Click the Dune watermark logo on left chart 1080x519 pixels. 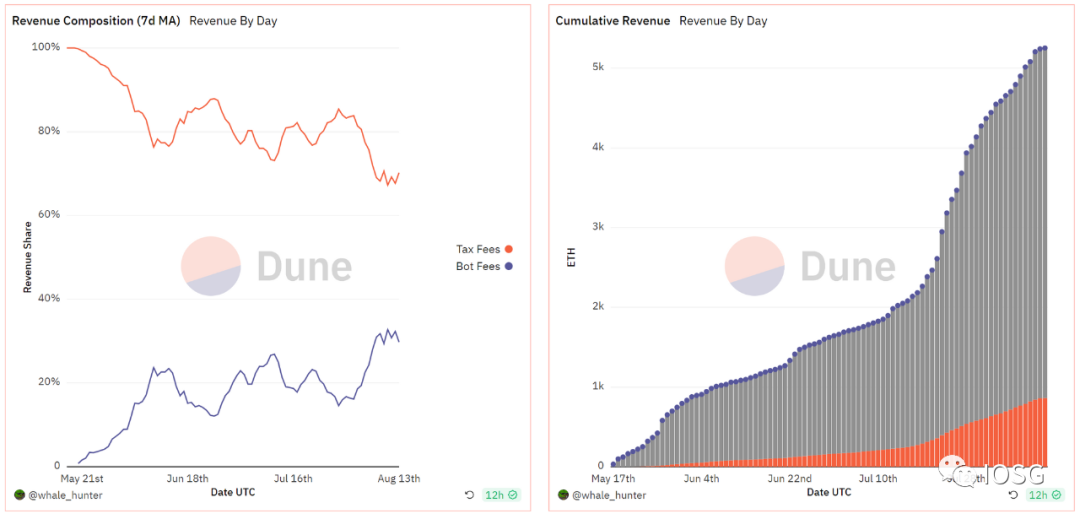point(267,266)
